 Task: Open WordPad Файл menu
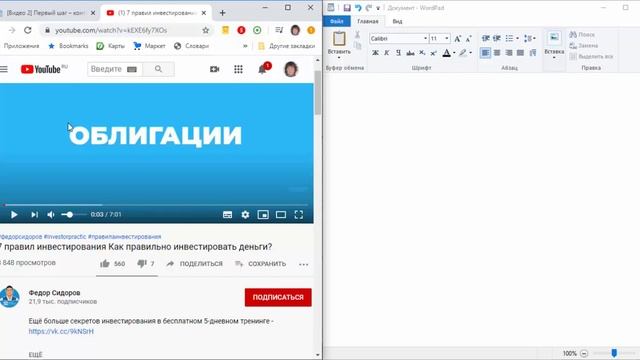point(337,21)
